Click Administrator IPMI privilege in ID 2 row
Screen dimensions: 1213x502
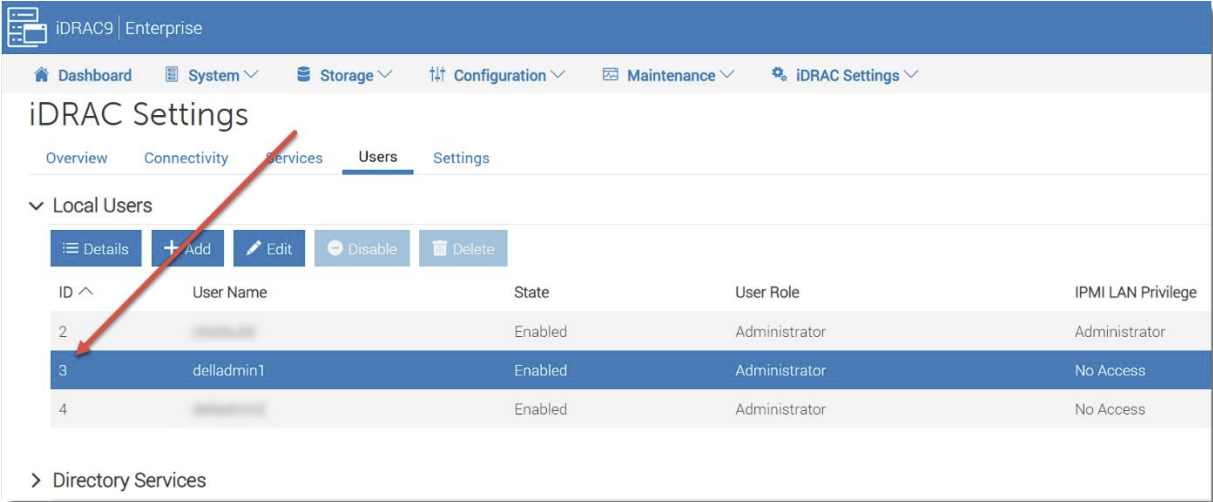1120,331
